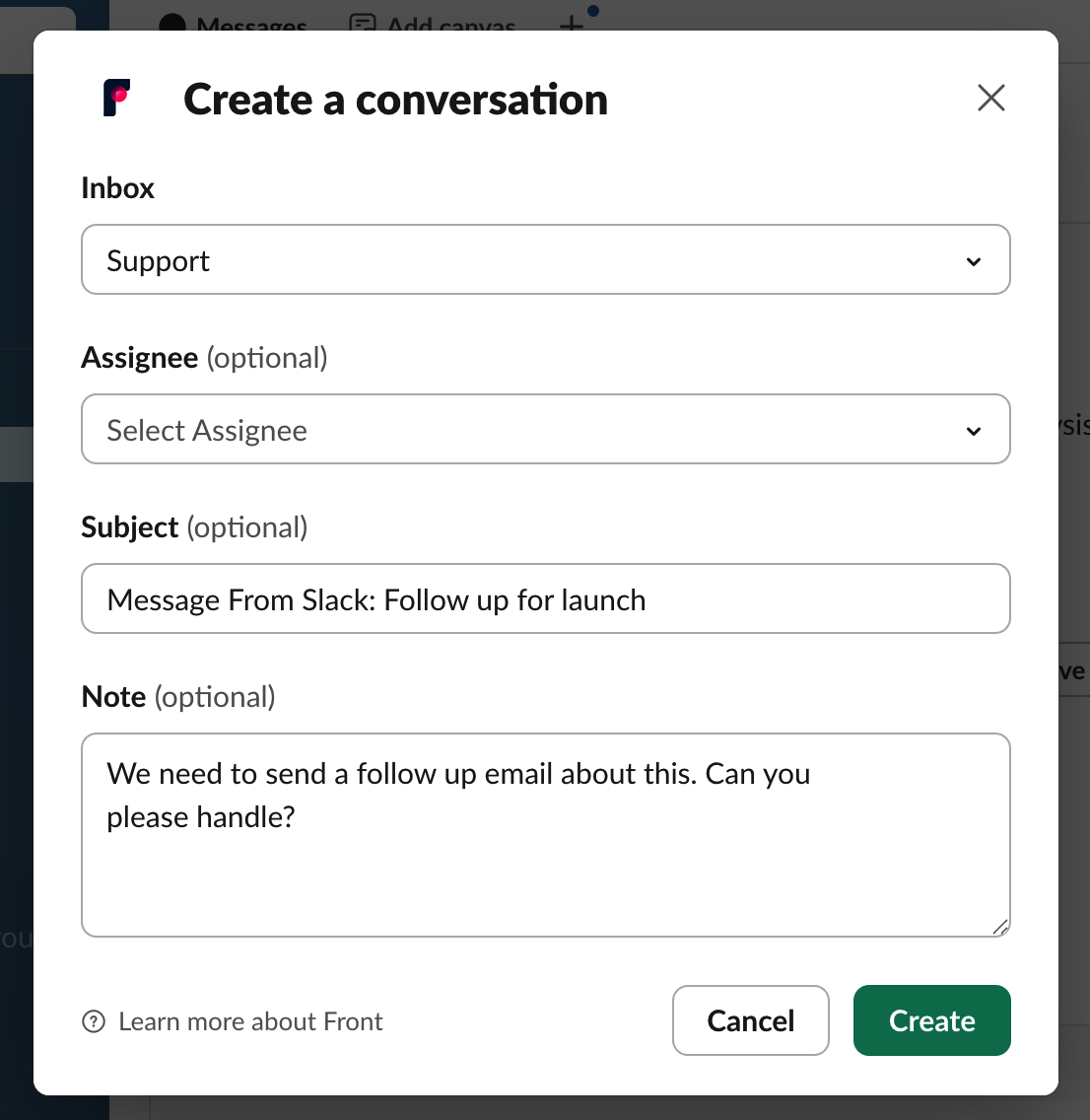
Task: Open the Select Assignee dropdown
Action: coord(545,430)
